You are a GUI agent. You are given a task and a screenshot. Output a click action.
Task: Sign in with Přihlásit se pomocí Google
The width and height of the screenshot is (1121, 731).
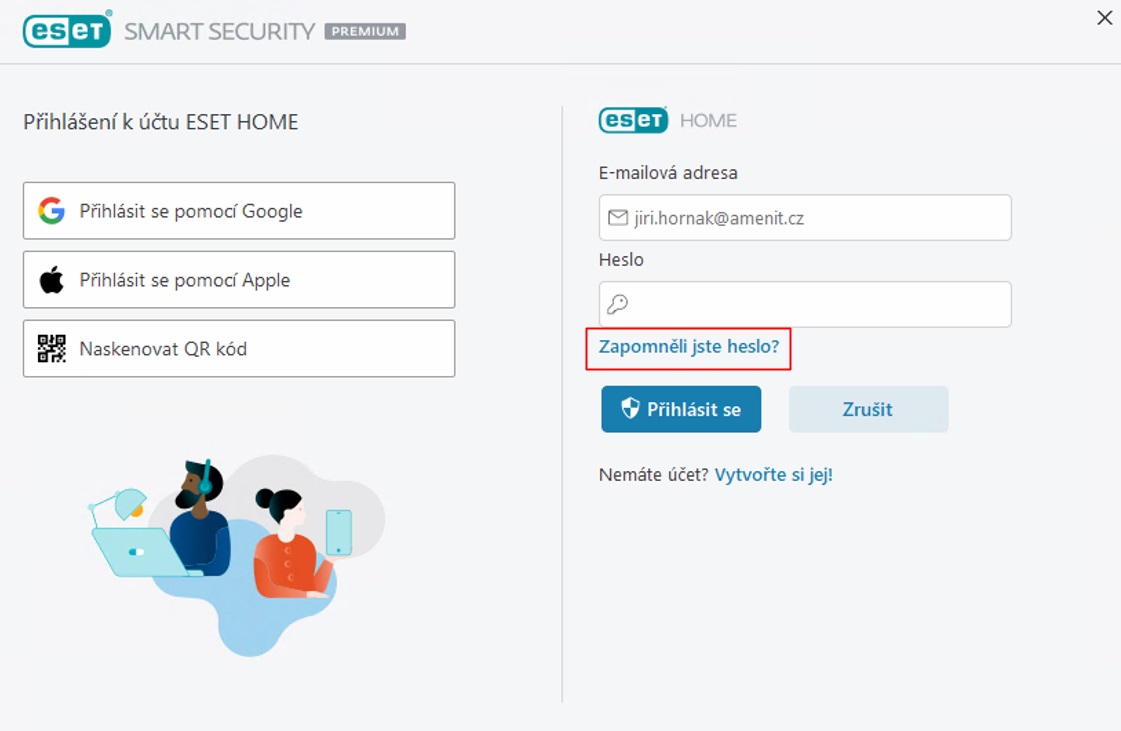(x=239, y=210)
